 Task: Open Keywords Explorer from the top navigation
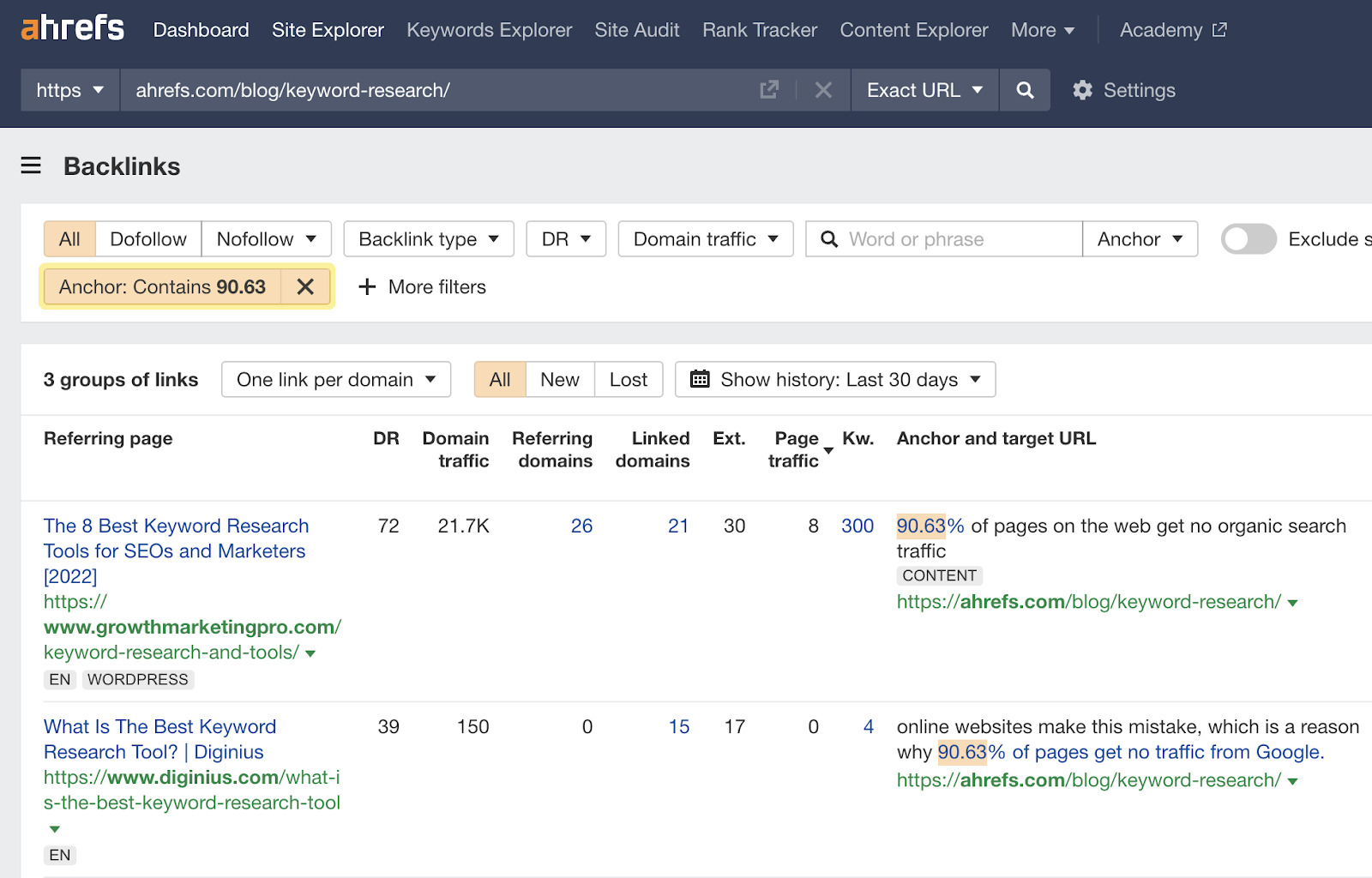489,29
